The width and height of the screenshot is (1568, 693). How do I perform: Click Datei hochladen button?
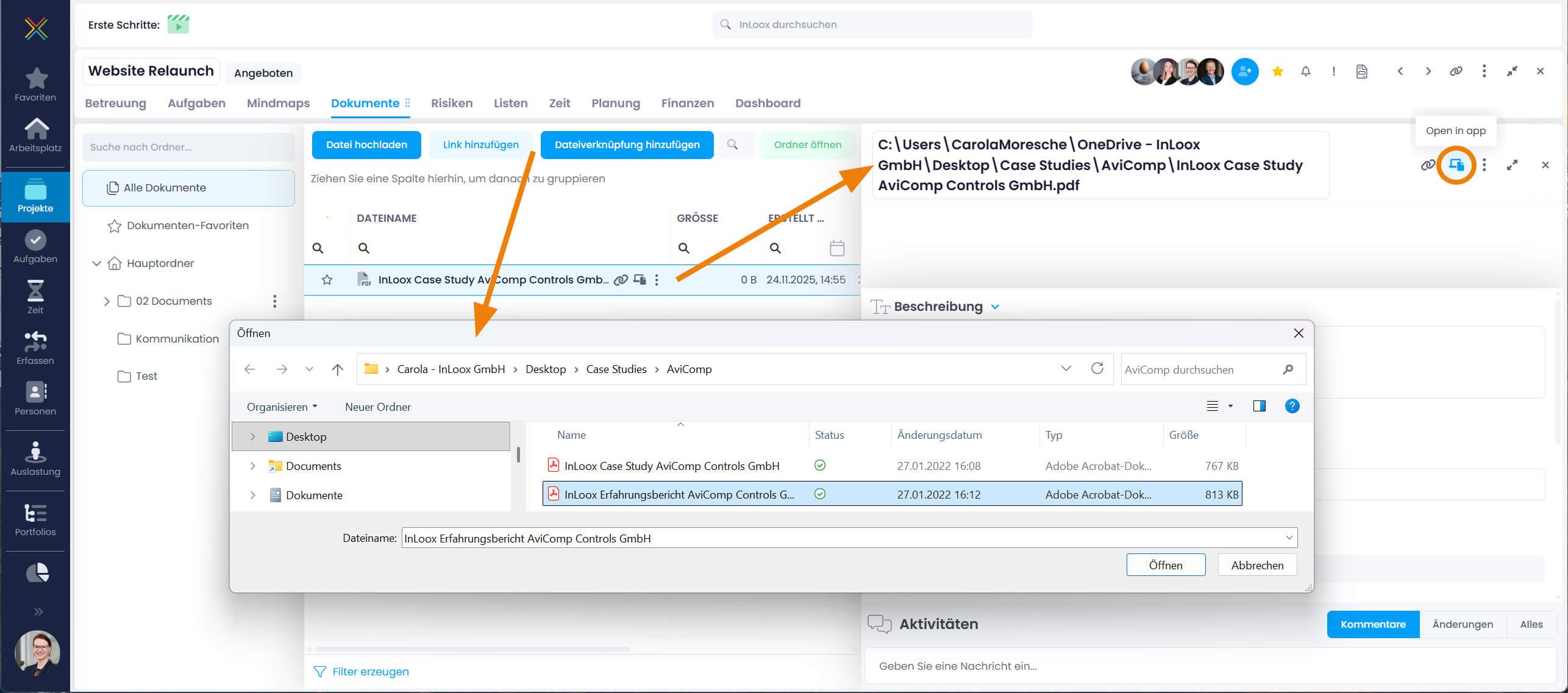366,144
